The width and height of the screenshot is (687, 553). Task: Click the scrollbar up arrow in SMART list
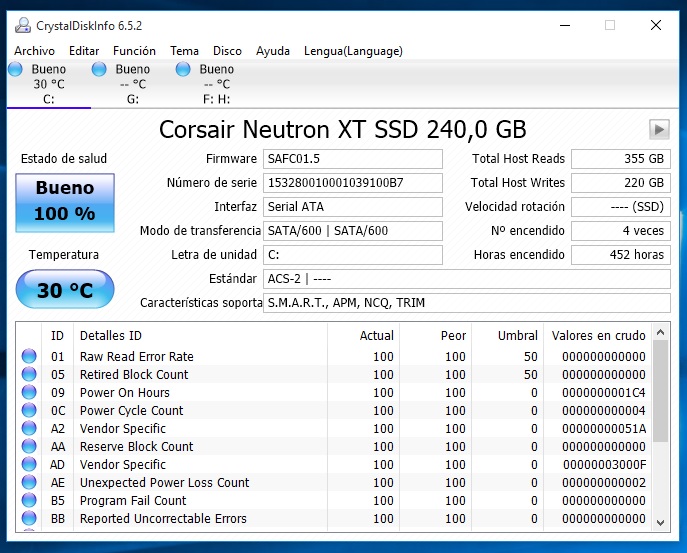(x=661, y=333)
